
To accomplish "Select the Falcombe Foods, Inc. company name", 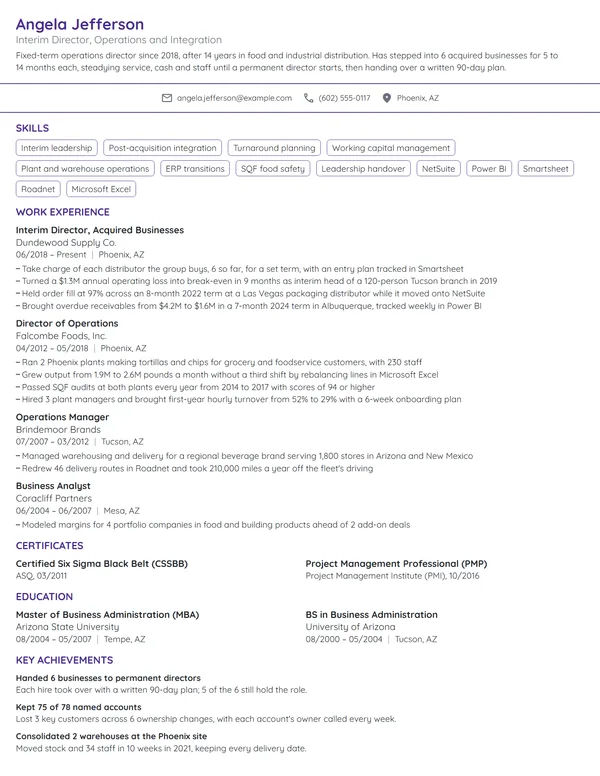I will tap(61, 336).
